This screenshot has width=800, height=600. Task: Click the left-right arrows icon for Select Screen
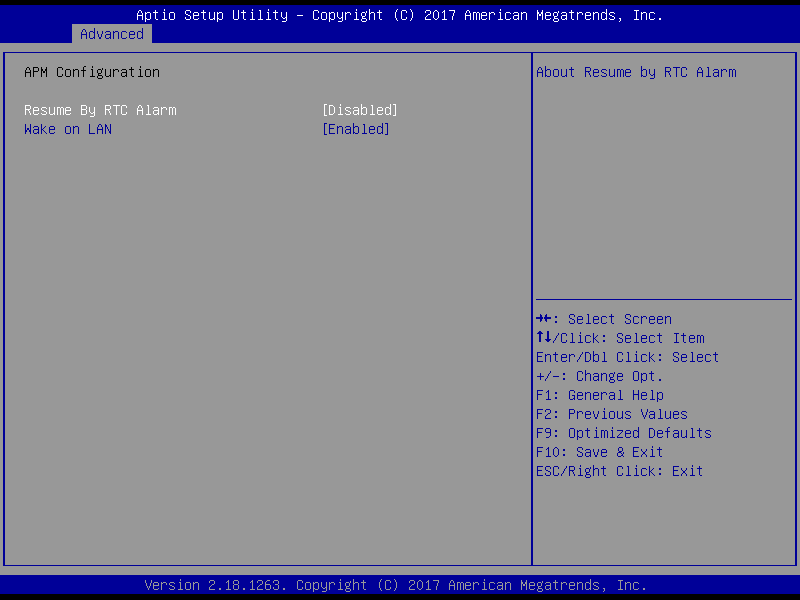coord(543,319)
